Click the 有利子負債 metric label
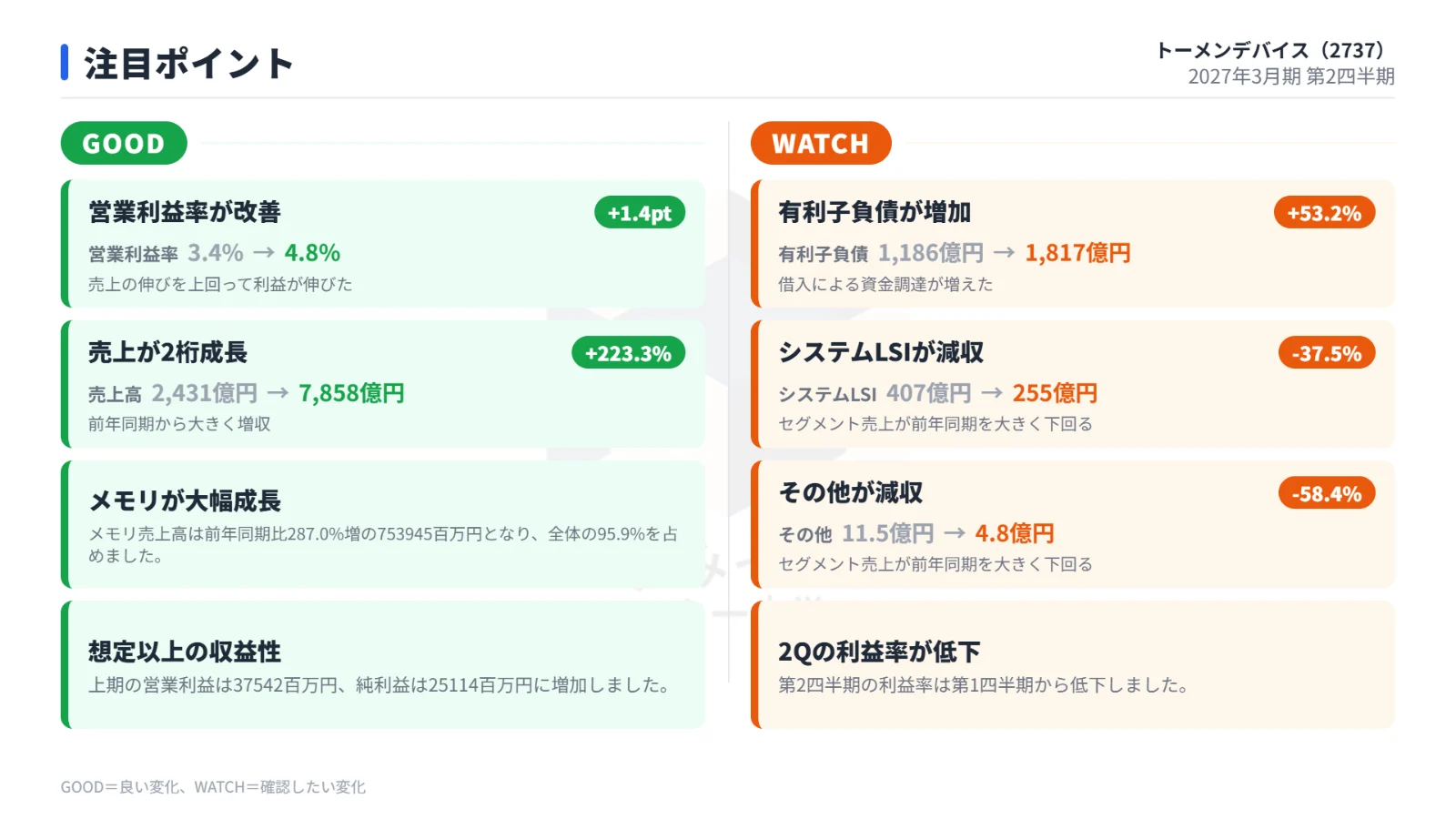The width and height of the screenshot is (1456, 819). [x=824, y=254]
